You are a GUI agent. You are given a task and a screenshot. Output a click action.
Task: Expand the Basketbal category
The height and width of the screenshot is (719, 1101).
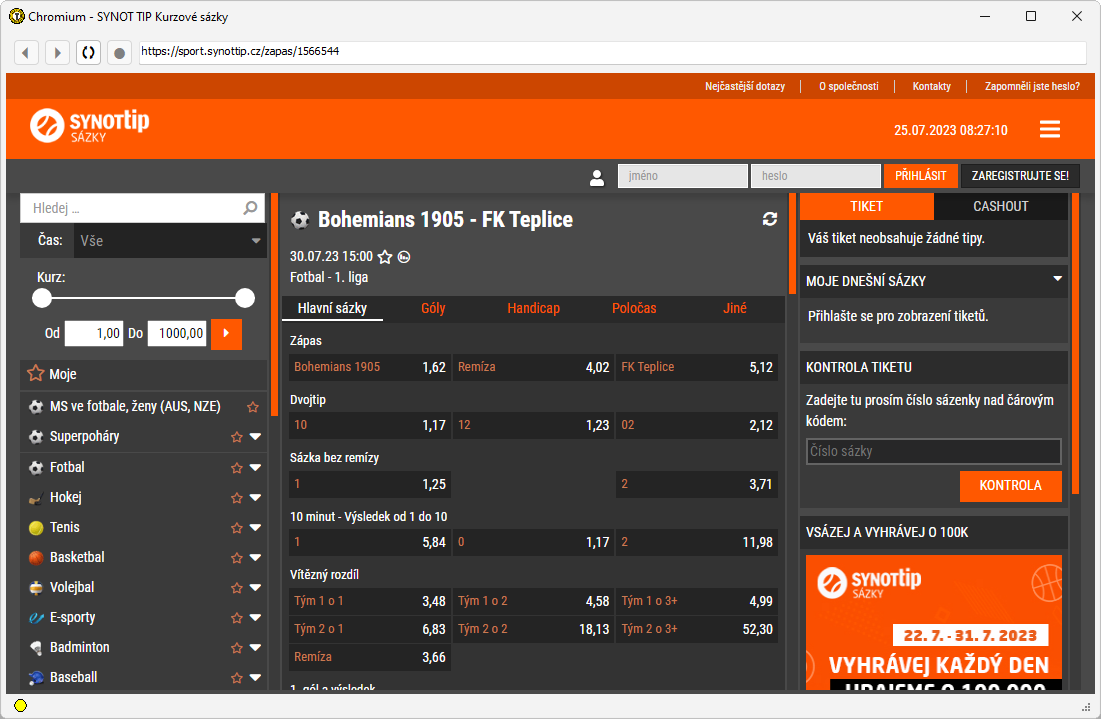pos(255,558)
